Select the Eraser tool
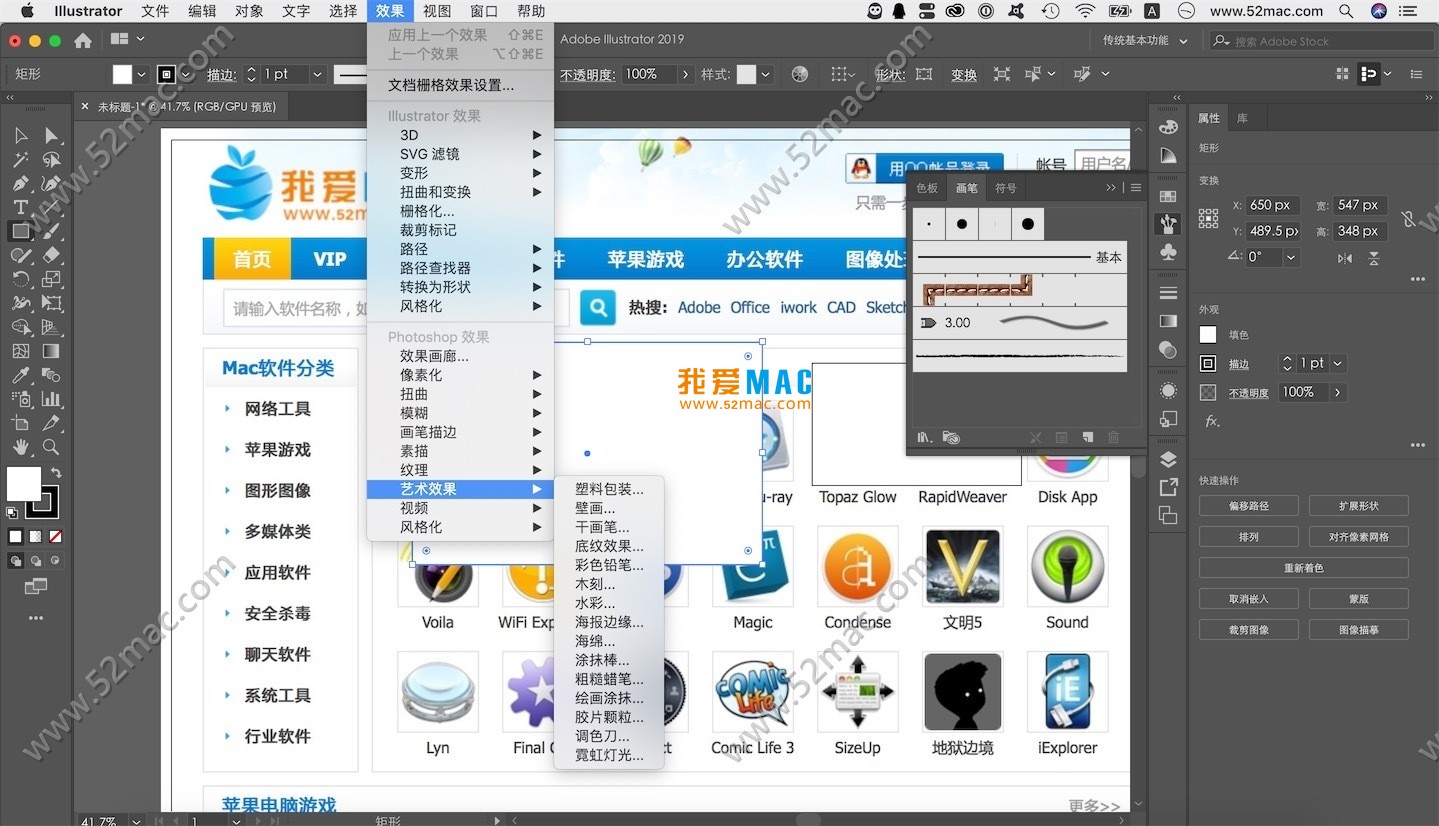 [51, 255]
